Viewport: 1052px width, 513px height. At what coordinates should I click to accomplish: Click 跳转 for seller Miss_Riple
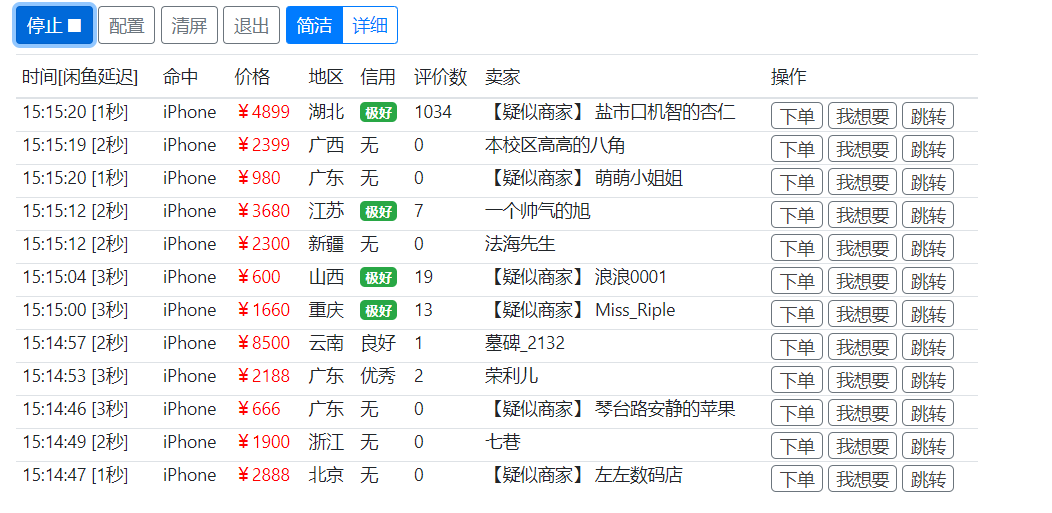927,314
